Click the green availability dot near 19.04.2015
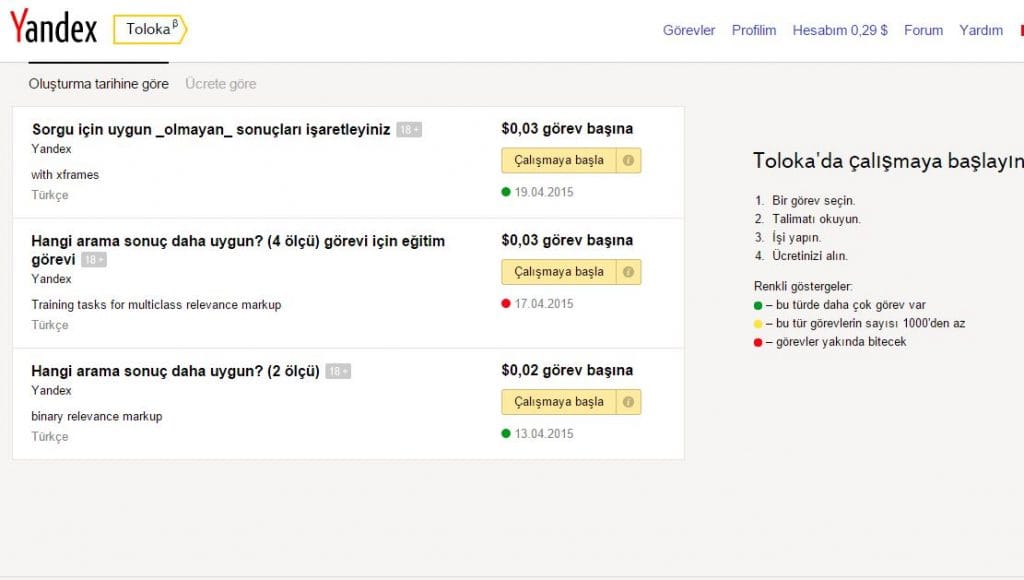Viewport: 1024px width, 580px height. tap(505, 191)
